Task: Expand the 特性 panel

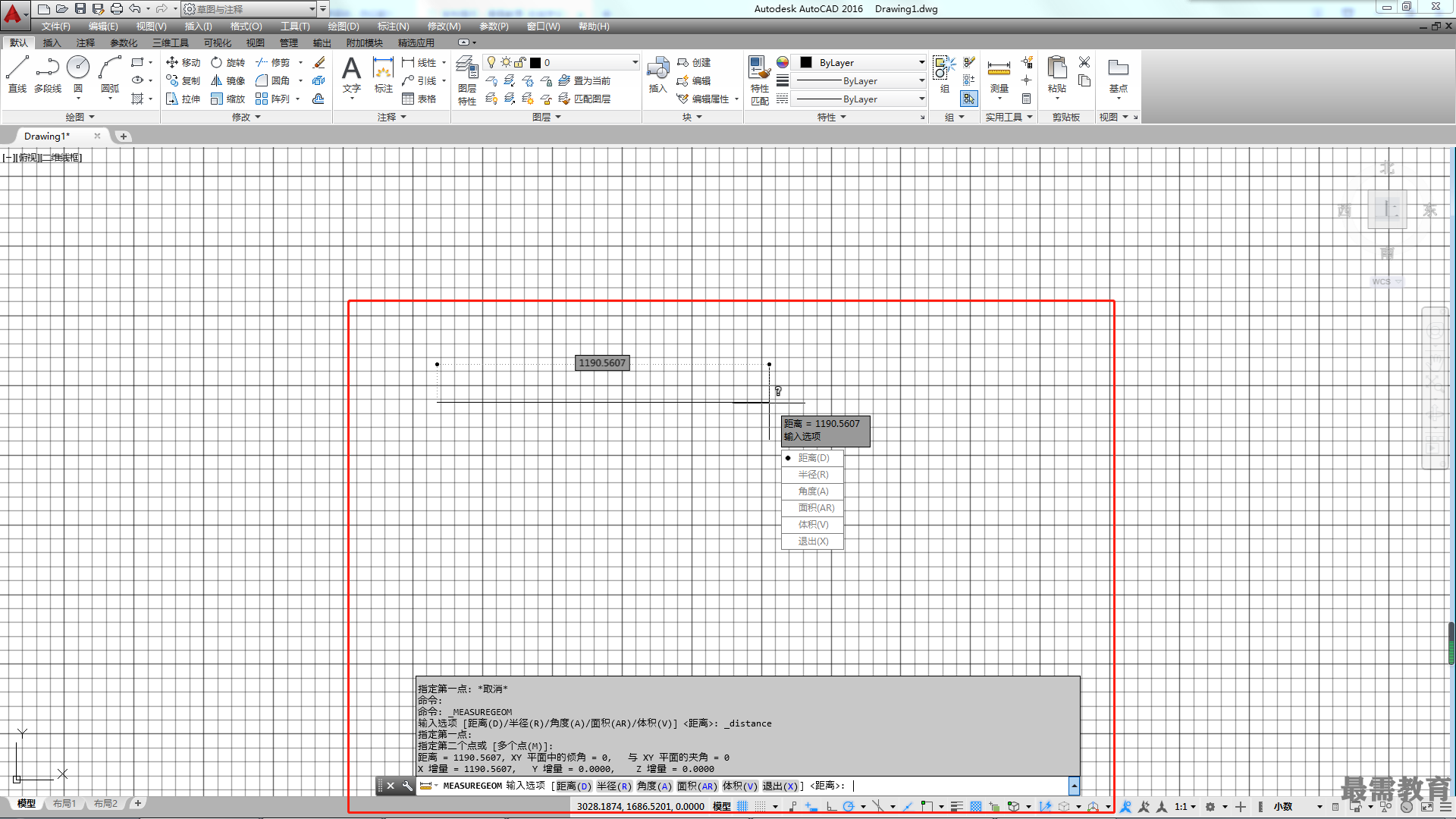Action: pos(831,117)
